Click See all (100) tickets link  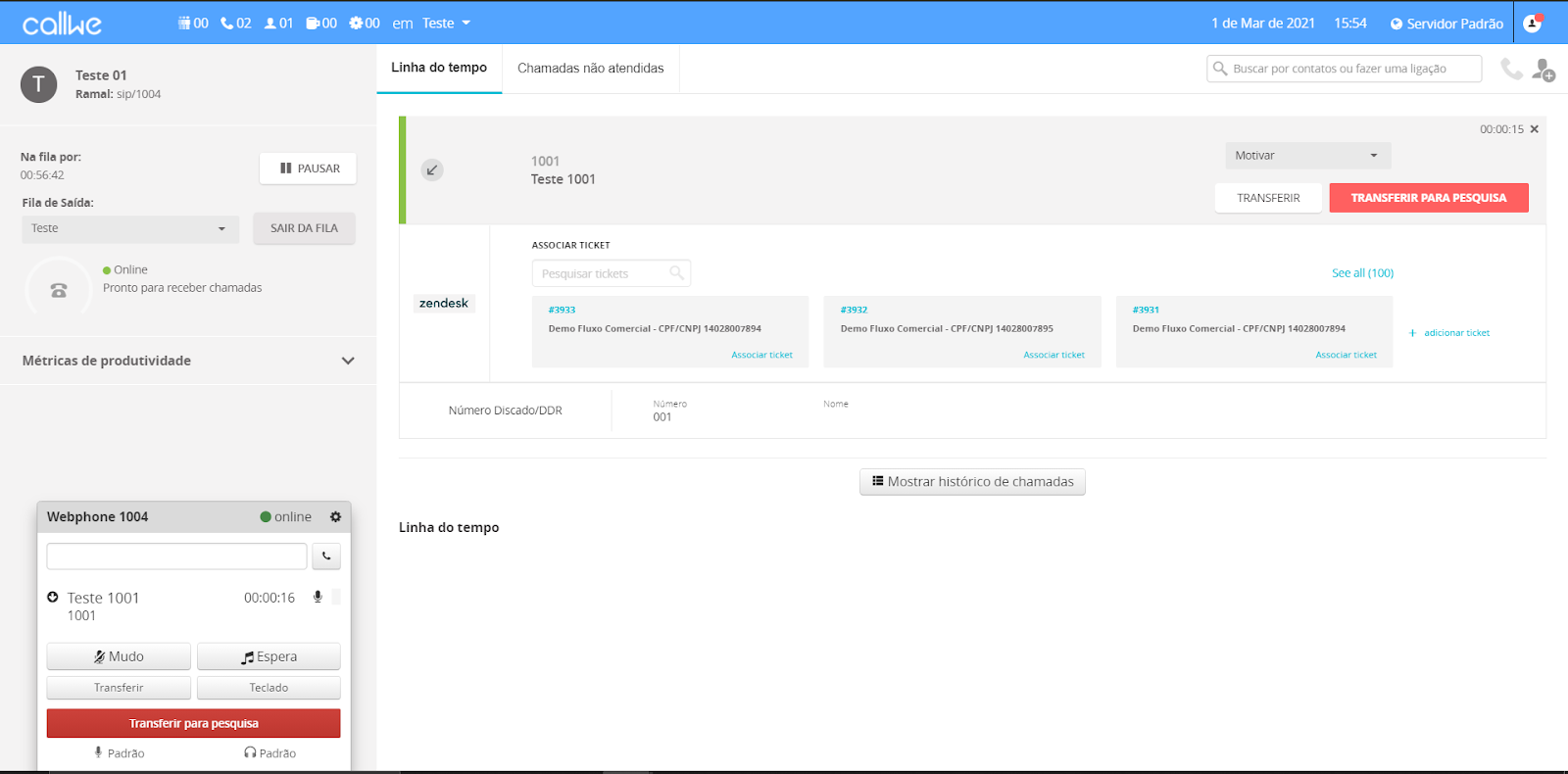point(1362,273)
